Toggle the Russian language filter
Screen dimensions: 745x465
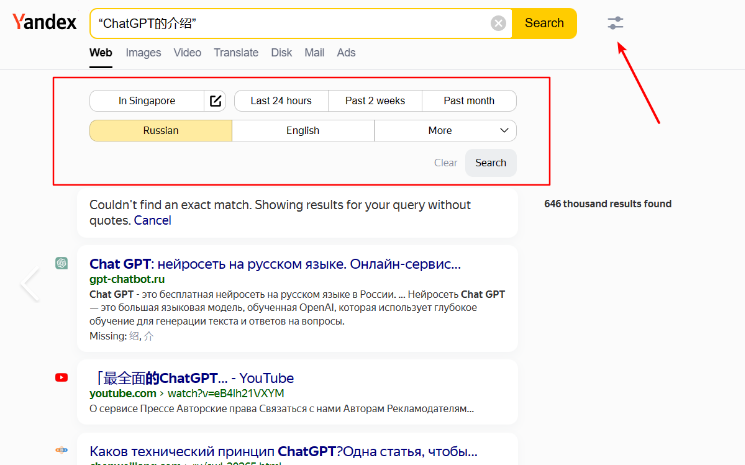point(160,131)
